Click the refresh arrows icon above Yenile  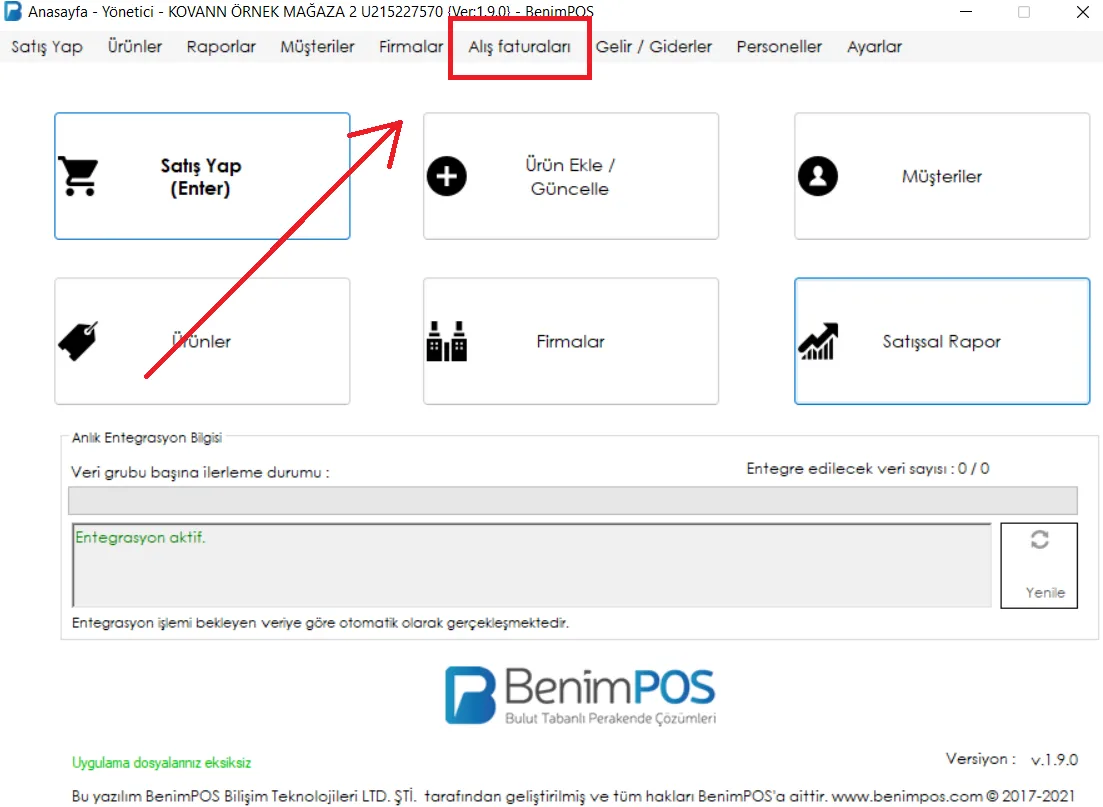tap(1039, 540)
